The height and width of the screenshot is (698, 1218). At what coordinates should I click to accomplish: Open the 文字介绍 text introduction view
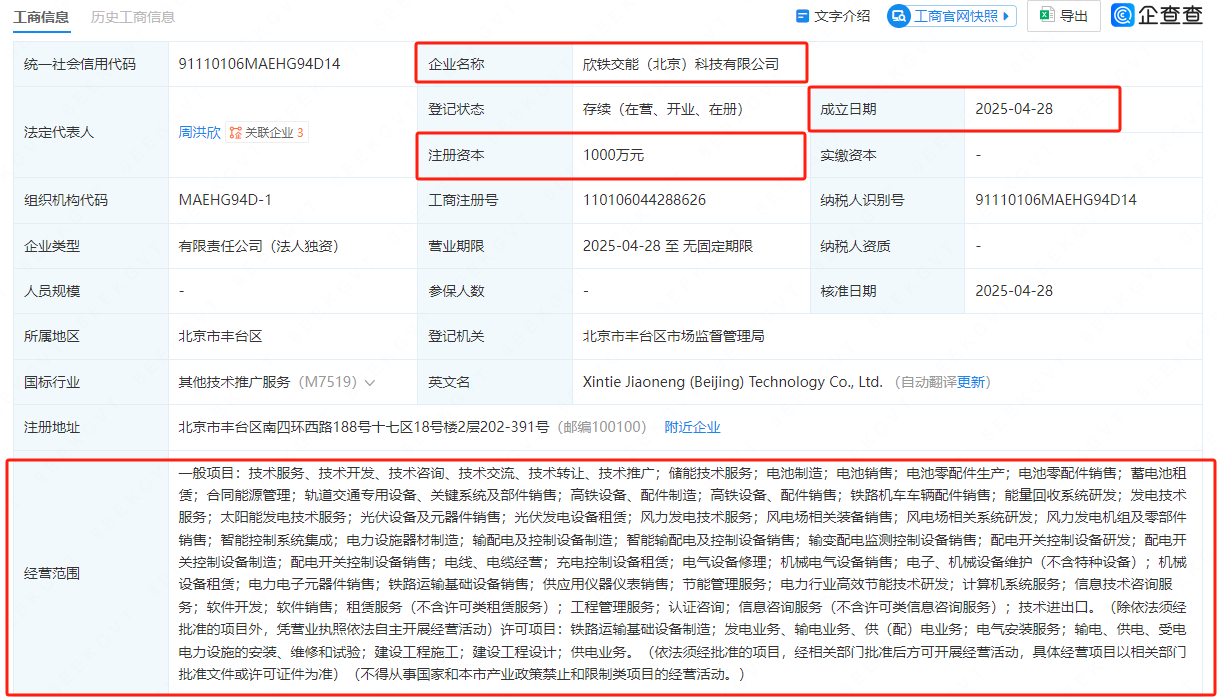(832, 16)
